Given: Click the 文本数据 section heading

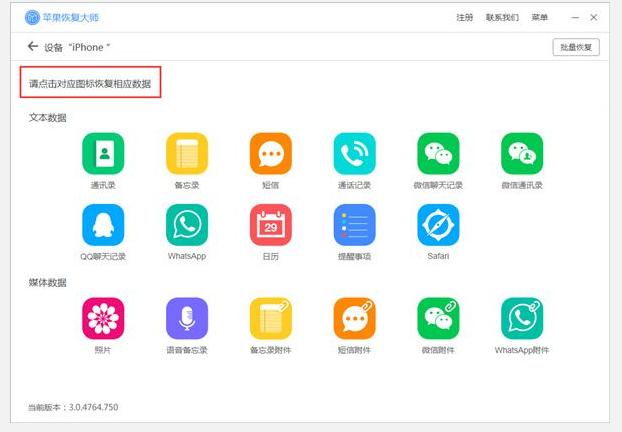Looking at the screenshot, I should (x=48, y=118).
